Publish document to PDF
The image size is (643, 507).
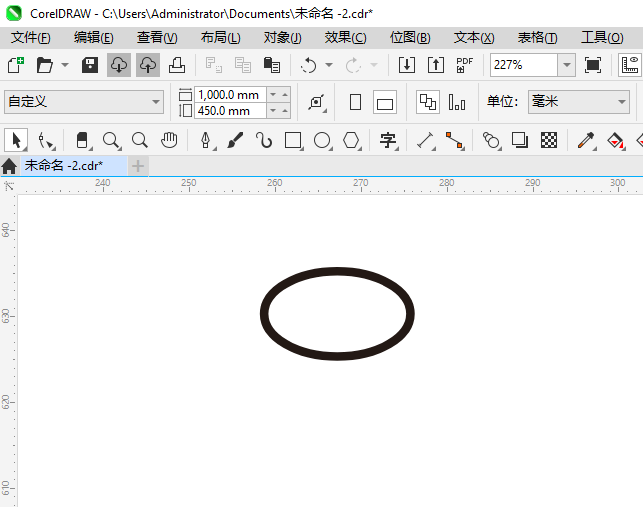pos(464,65)
